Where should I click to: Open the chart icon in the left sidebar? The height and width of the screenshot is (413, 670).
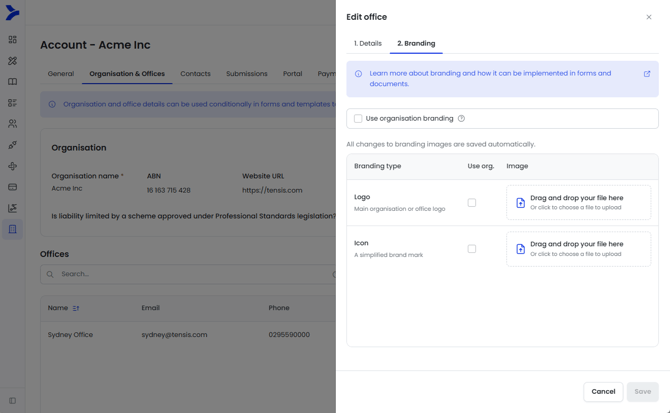tap(12, 208)
